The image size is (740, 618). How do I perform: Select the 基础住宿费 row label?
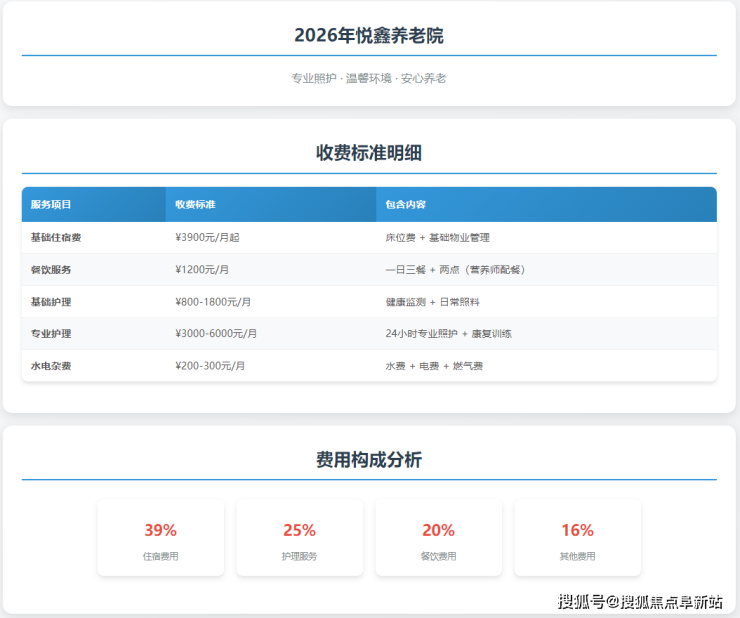tap(56, 238)
